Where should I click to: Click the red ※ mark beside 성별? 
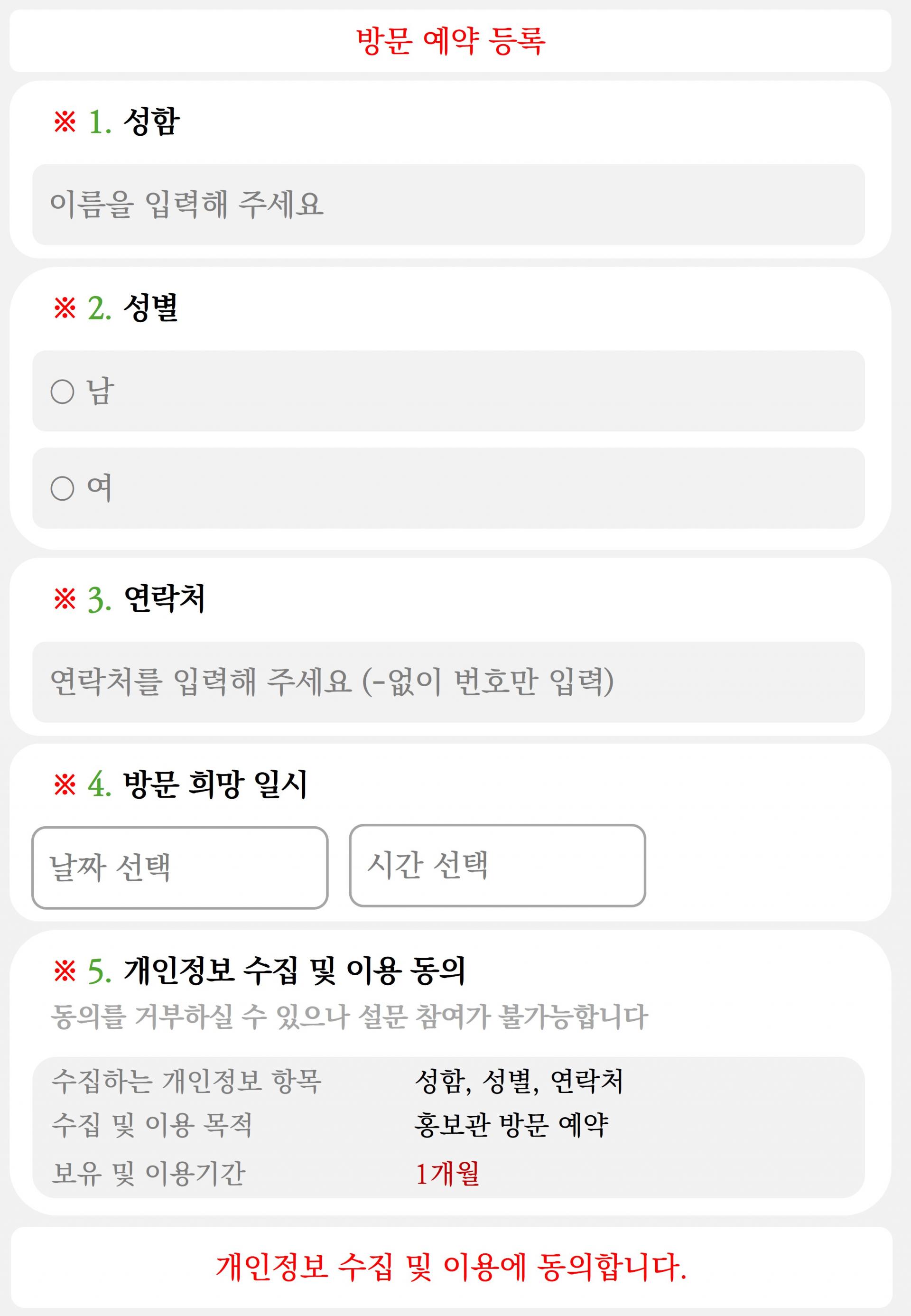65,308
